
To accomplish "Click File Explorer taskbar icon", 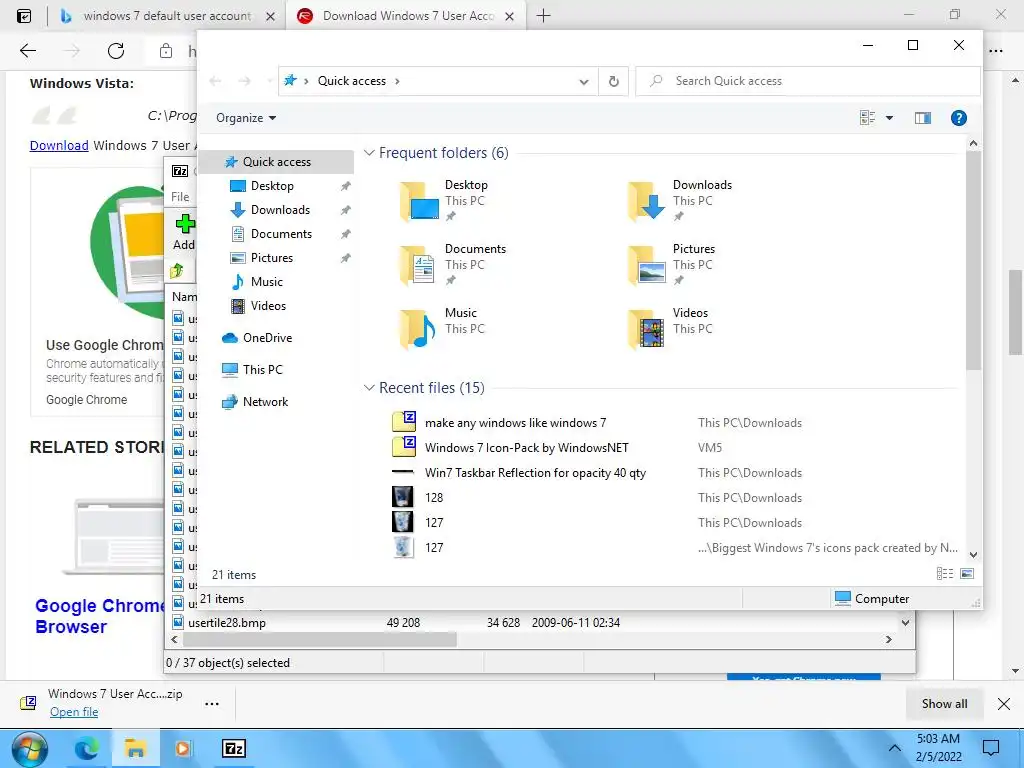I will point(135,749).
